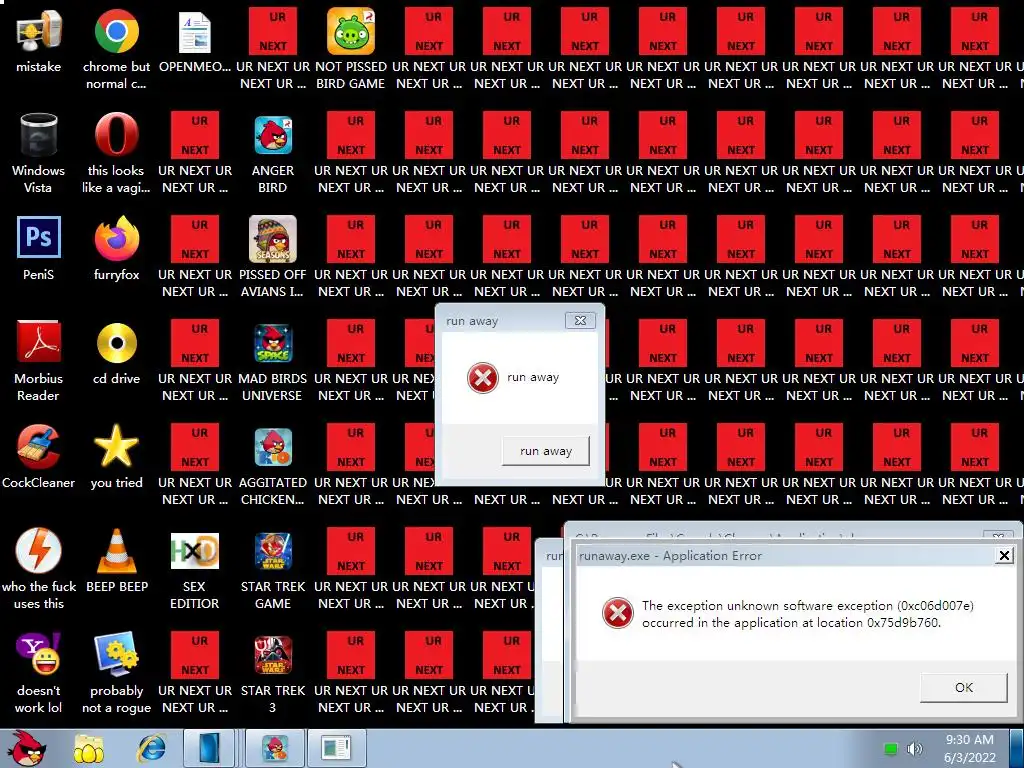Switch to the blue taskbar window item

(x=209, y=748)
